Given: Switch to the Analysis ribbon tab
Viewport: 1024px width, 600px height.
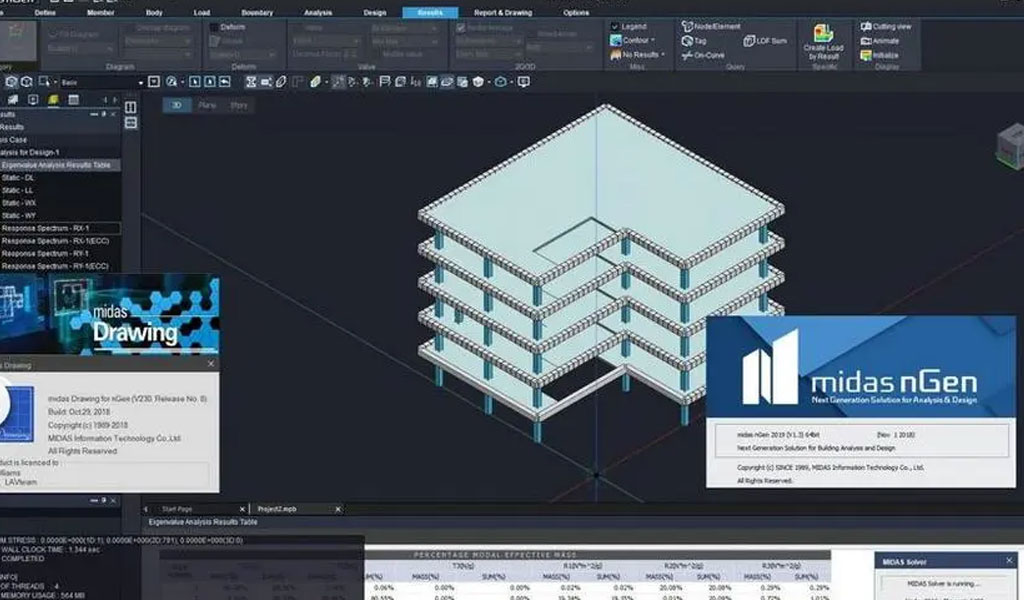Looking at the screenshot, I should [x=317, y=13].
